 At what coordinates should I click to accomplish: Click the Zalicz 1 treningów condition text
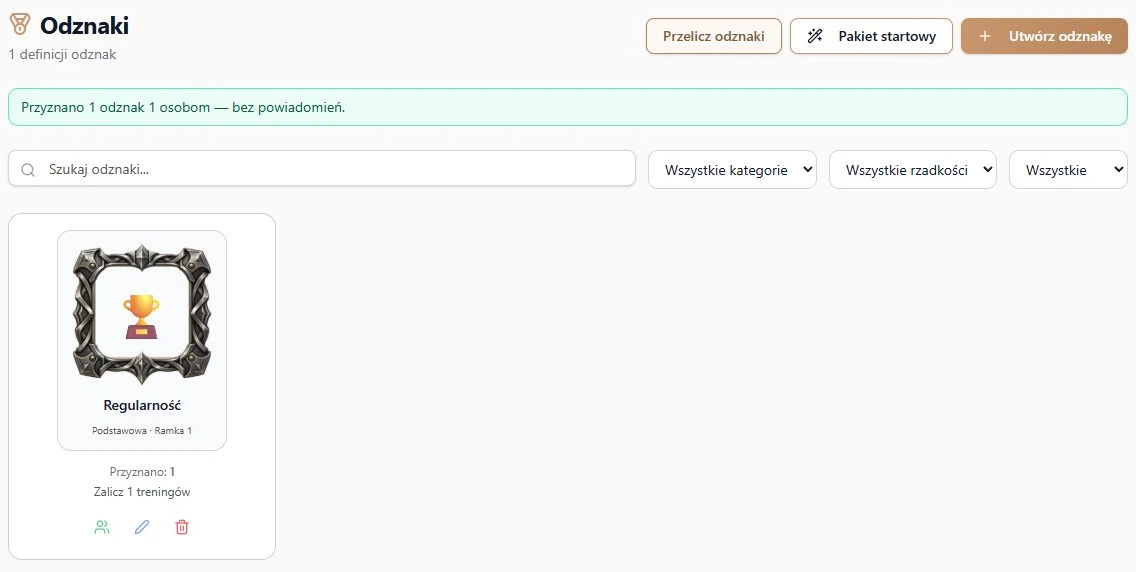pyautogui.click(x=142, y=492)
